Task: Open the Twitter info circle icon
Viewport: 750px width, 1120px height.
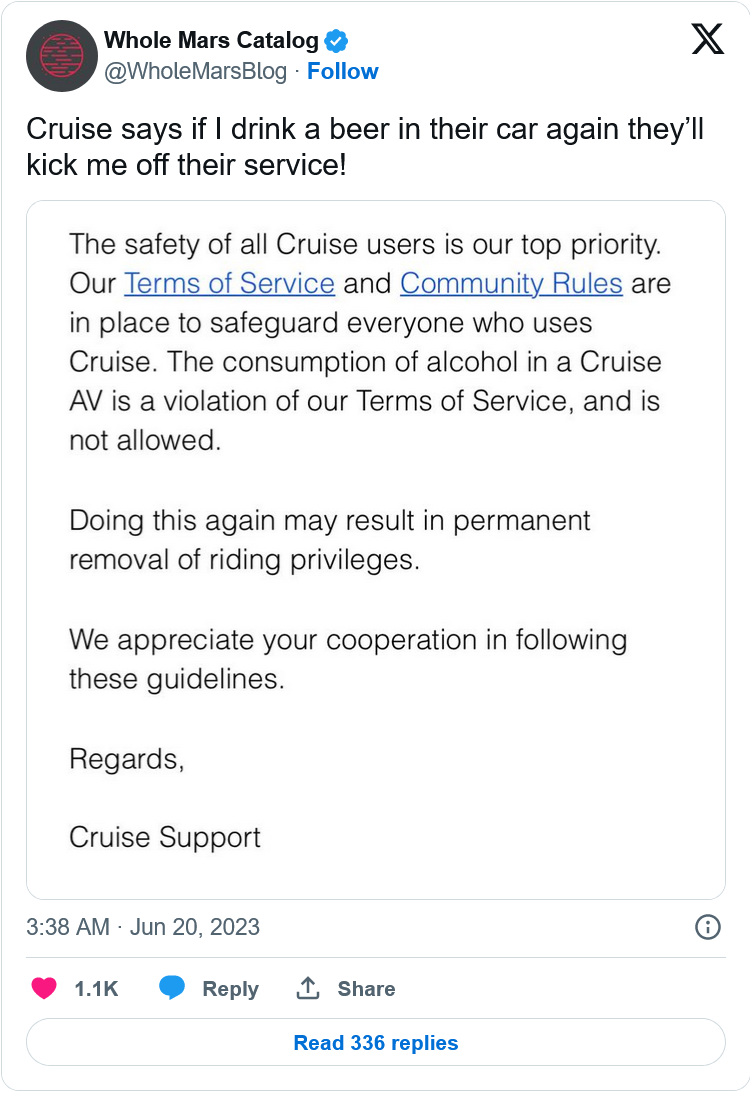Action: [x=707, y=927]
